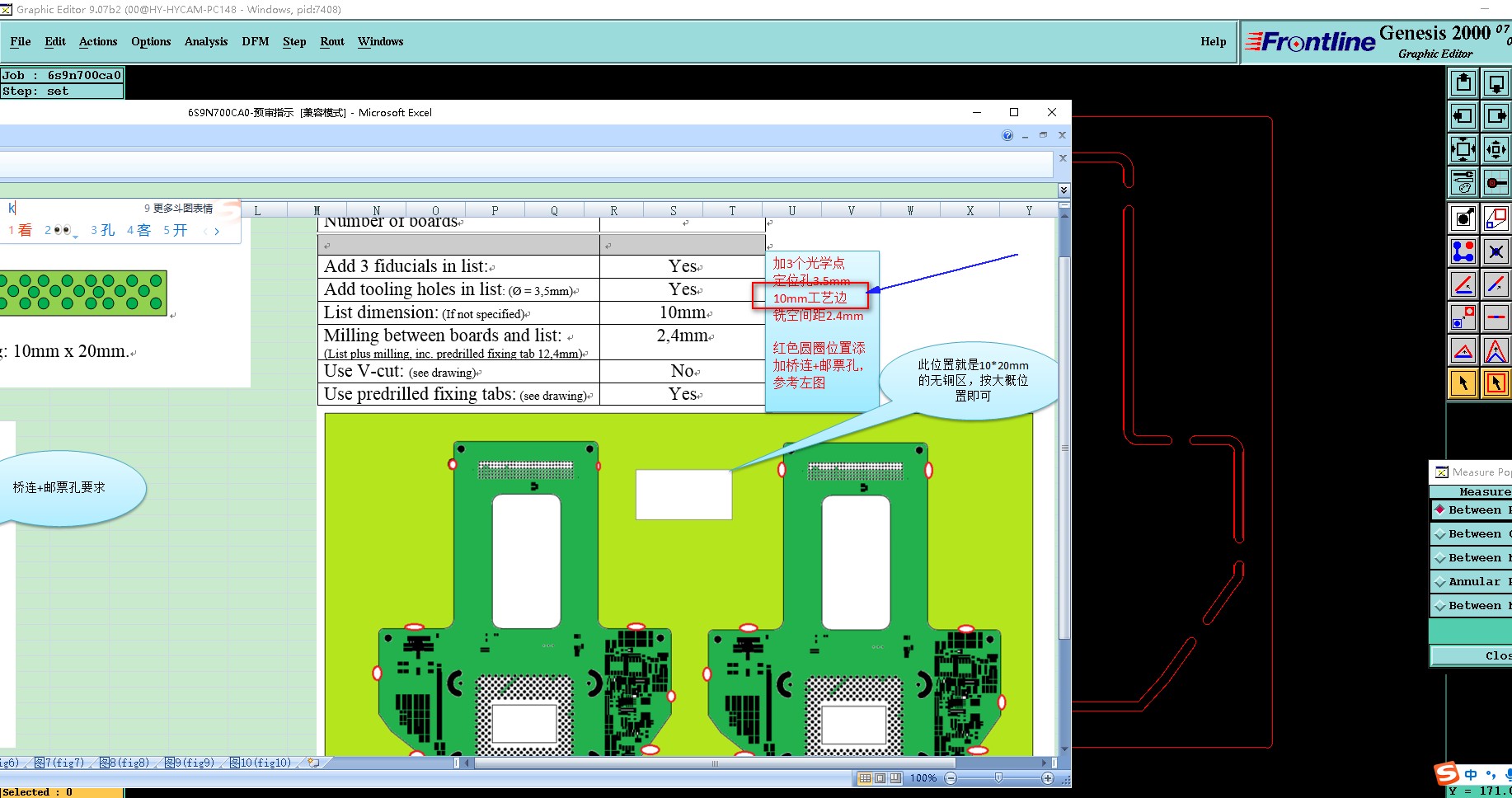Viewport: 1512px width, 798px height.
Task: Select the tall red triangle tool icon
Action: click(x=1496, y=350)
